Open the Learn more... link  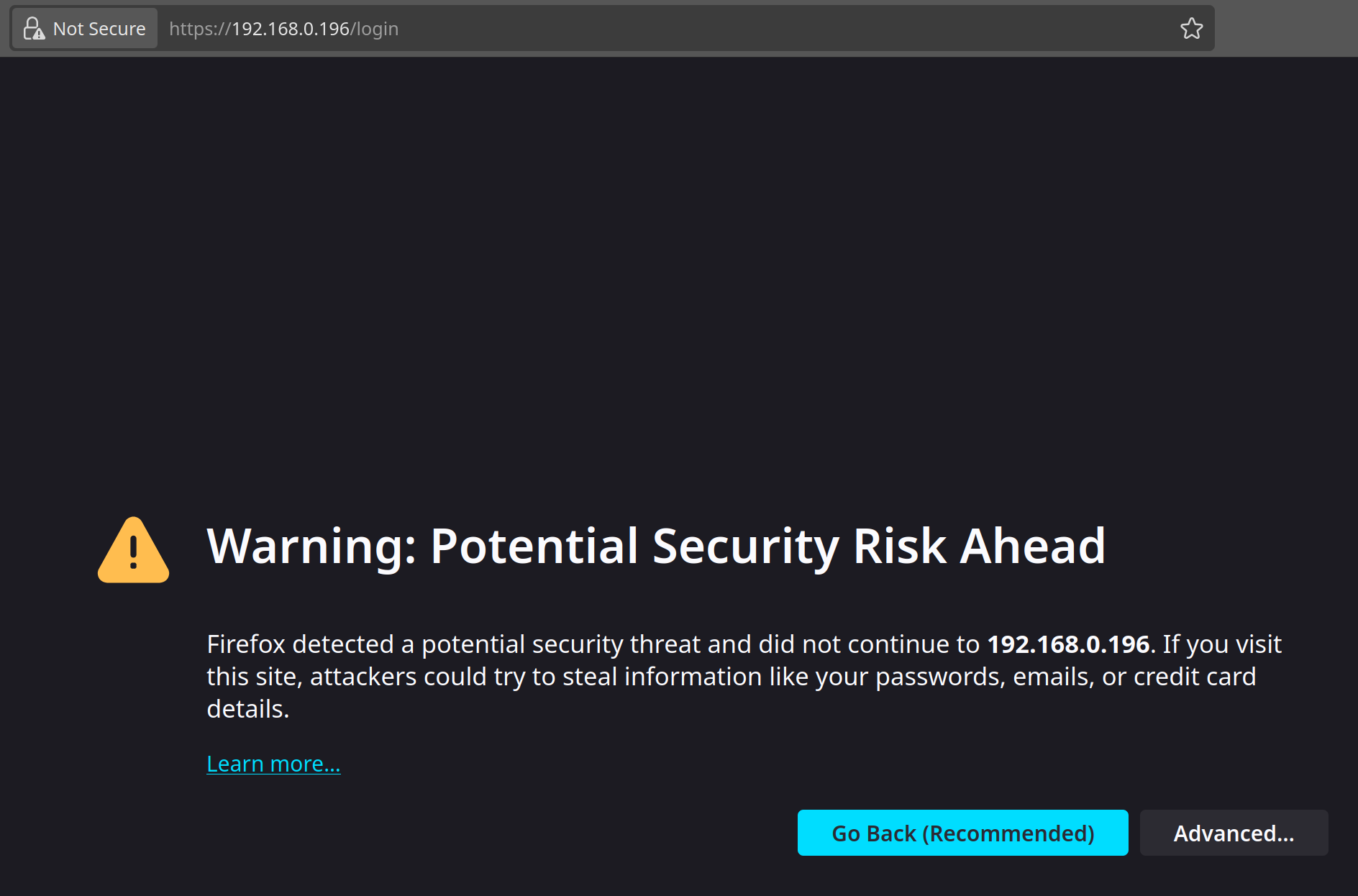(273, 764)
